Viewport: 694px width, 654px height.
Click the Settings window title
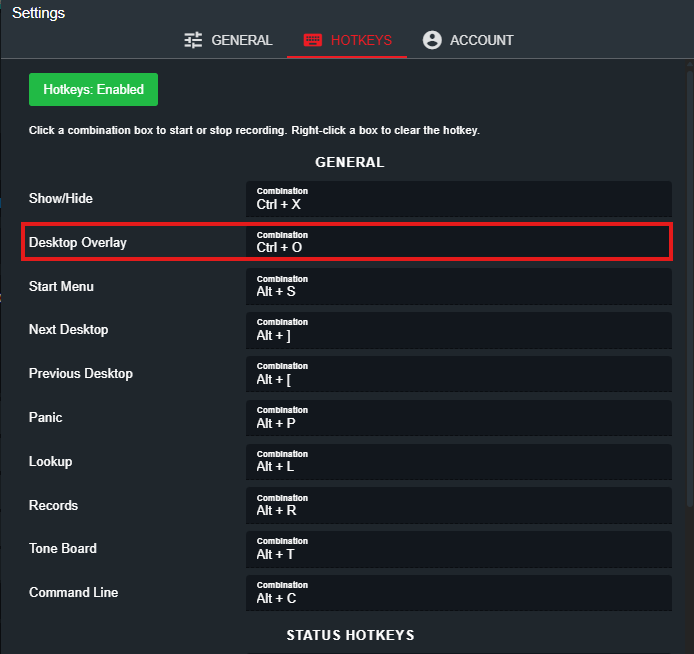point(38,13)
